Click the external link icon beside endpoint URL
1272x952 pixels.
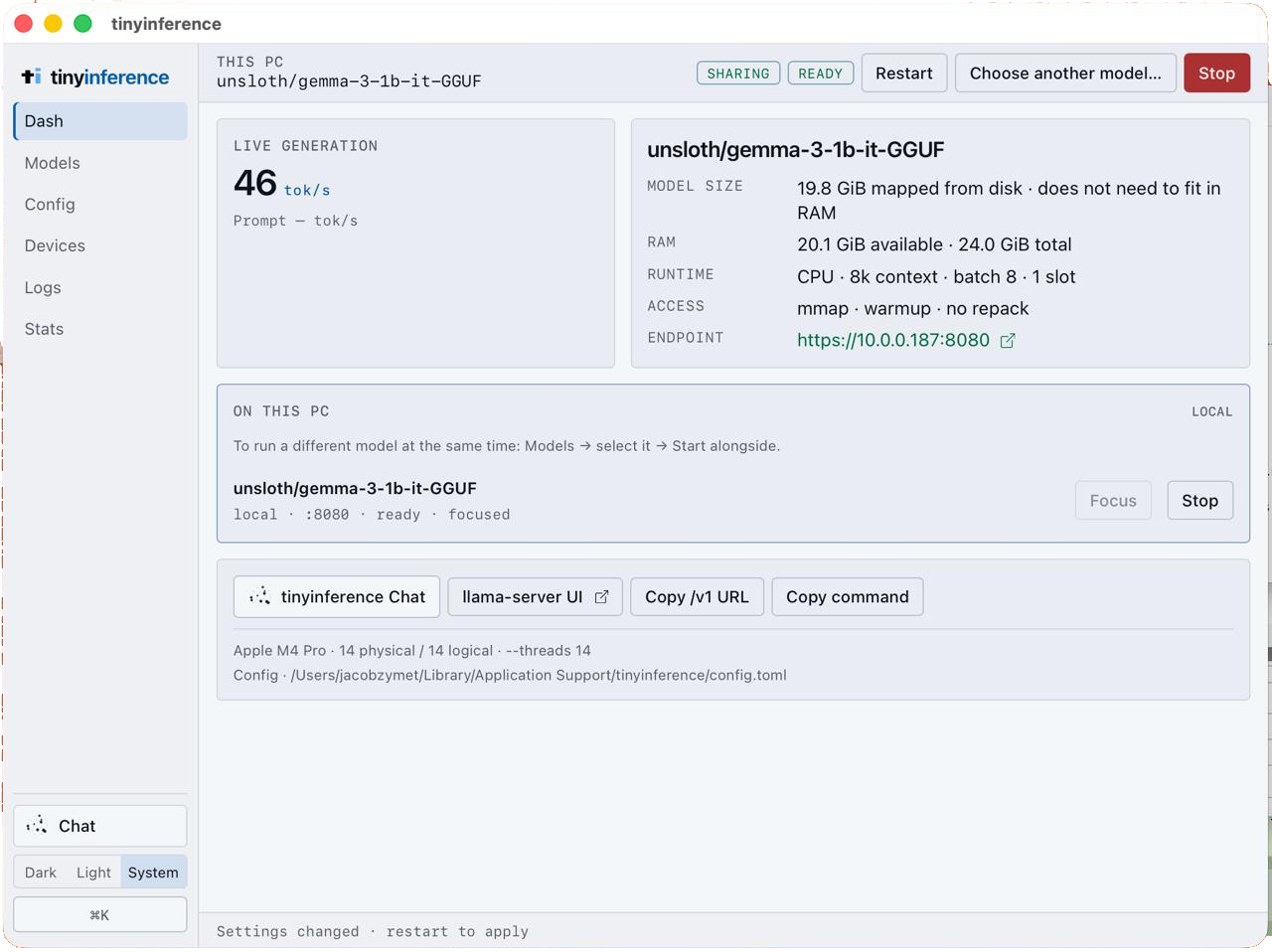(1008, 341)
